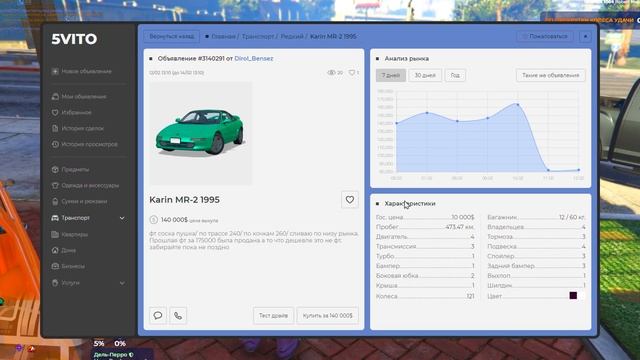The width and height of the screenshot is (640, 360).
Task: Click Пожаловаться button
Action: (544, 36)
